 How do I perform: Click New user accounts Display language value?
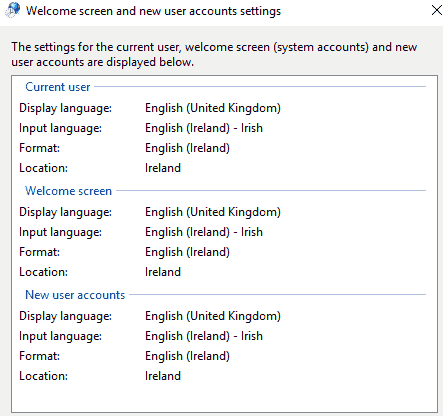(213, 316)
